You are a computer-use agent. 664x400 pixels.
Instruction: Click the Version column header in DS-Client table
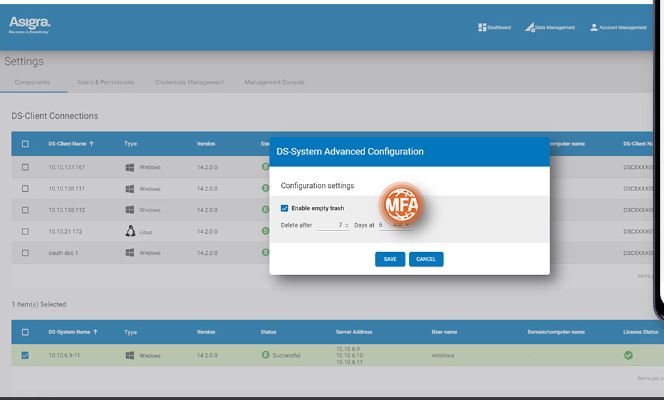[206, 144]
